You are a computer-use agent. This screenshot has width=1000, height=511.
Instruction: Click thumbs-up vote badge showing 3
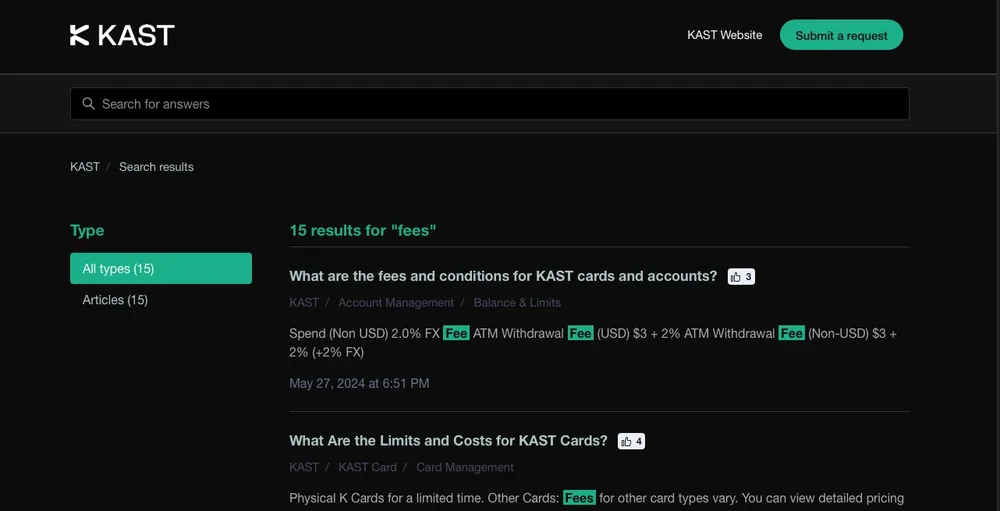tap(741, 277)
